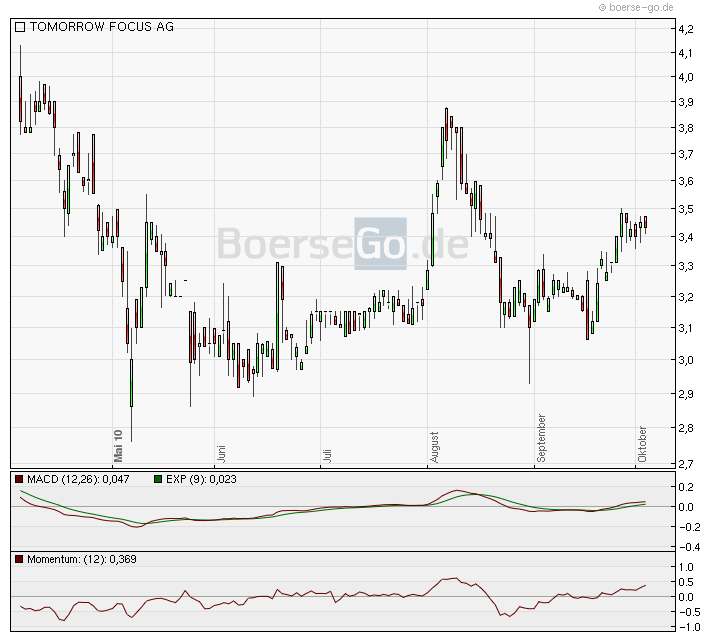Click the 2,7 price axis value
This screenshot has width=720, height=641.
click(686, 464)
